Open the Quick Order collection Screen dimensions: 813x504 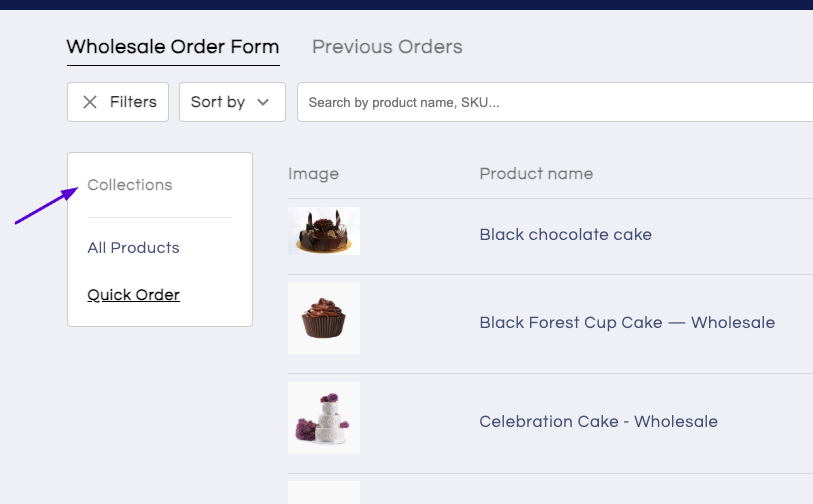[133, 295]
